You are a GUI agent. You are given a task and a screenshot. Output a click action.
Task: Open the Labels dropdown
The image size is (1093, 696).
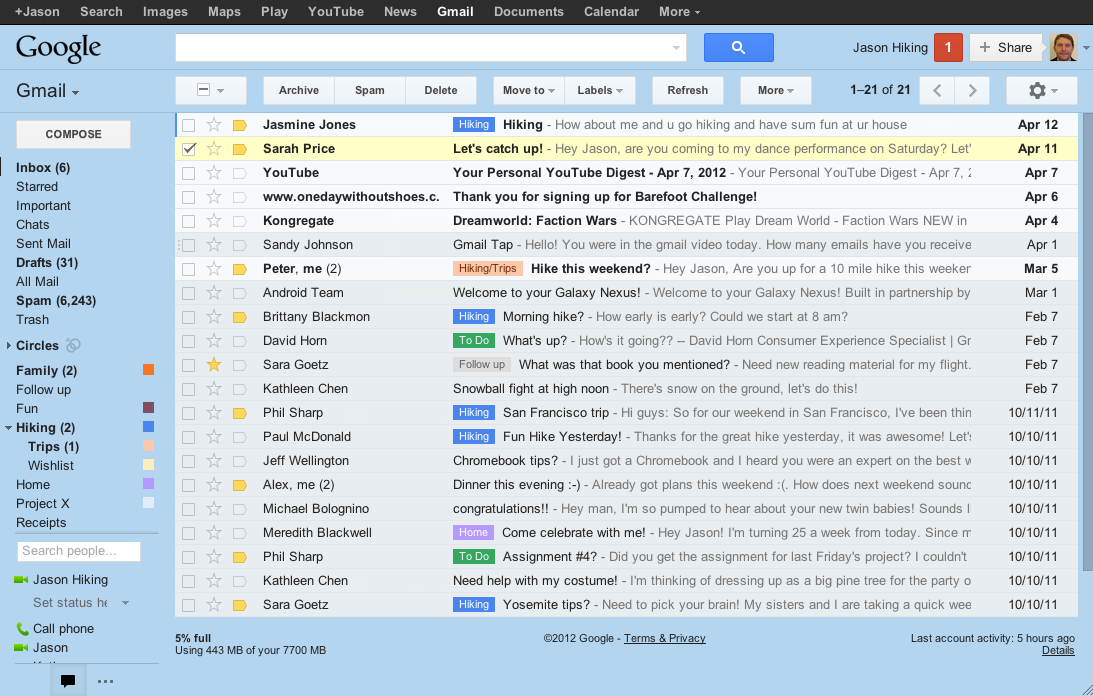tap(599, 91)
